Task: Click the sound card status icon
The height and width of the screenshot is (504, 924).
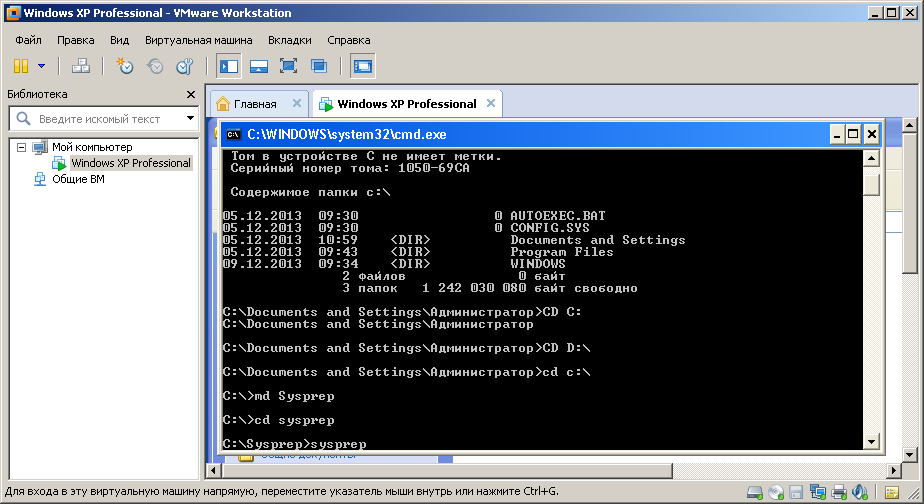Action: click(860, 492)
